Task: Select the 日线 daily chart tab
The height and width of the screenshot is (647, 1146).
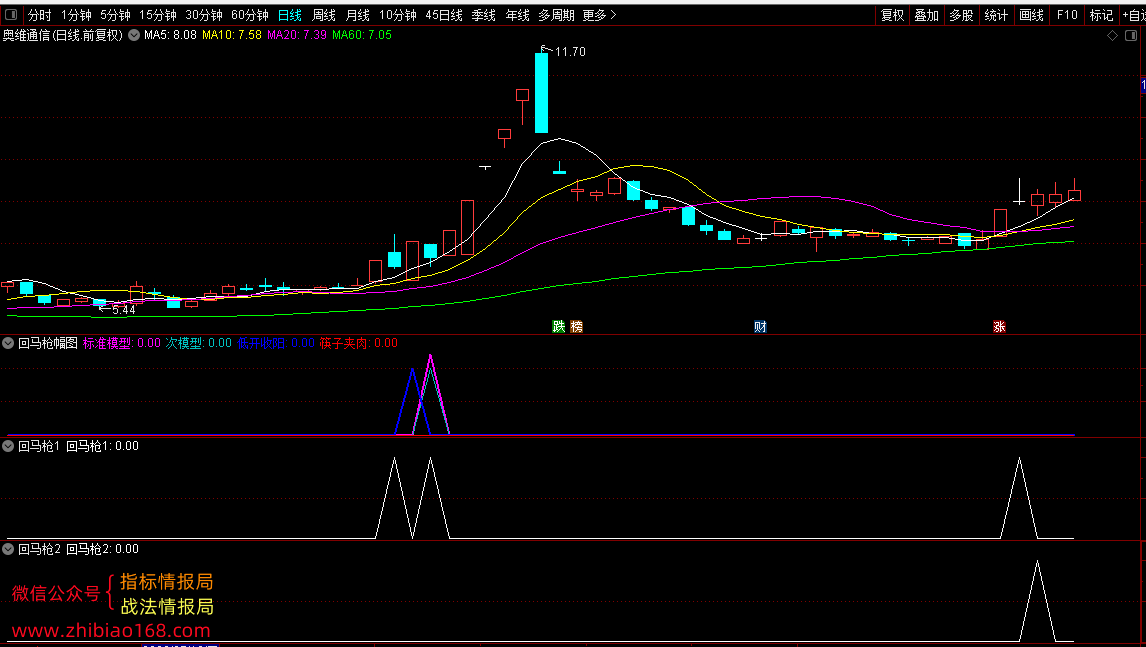Action: click(x=290, y=15)
